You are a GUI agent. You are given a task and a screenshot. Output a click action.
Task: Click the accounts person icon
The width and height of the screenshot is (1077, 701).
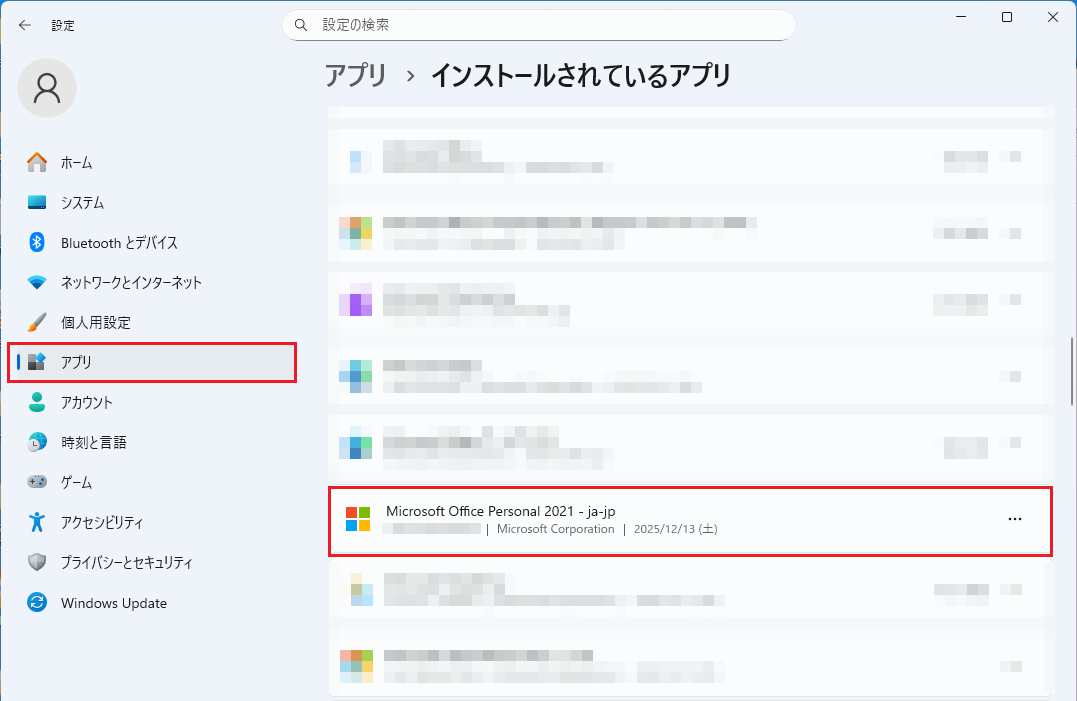[x=37, y=402]
